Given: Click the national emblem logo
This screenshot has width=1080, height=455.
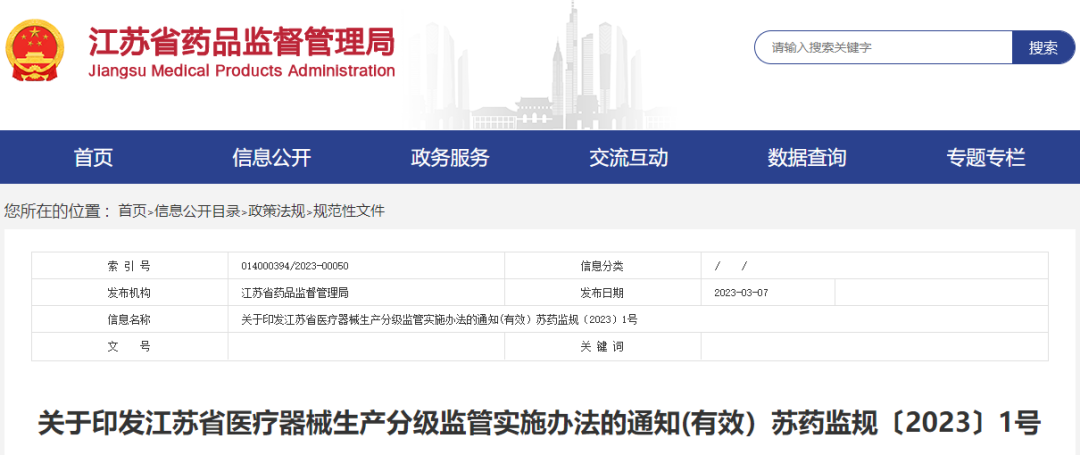Looking at the screenshot, I should coord(32,51).
